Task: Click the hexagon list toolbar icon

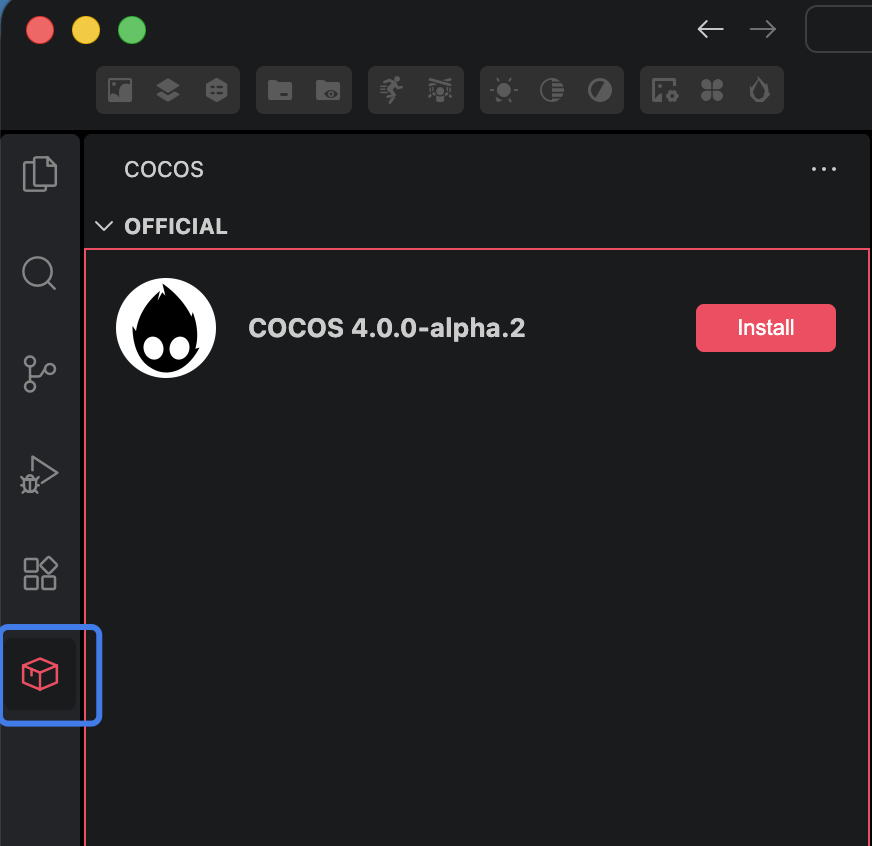Action: pos(216,90)
